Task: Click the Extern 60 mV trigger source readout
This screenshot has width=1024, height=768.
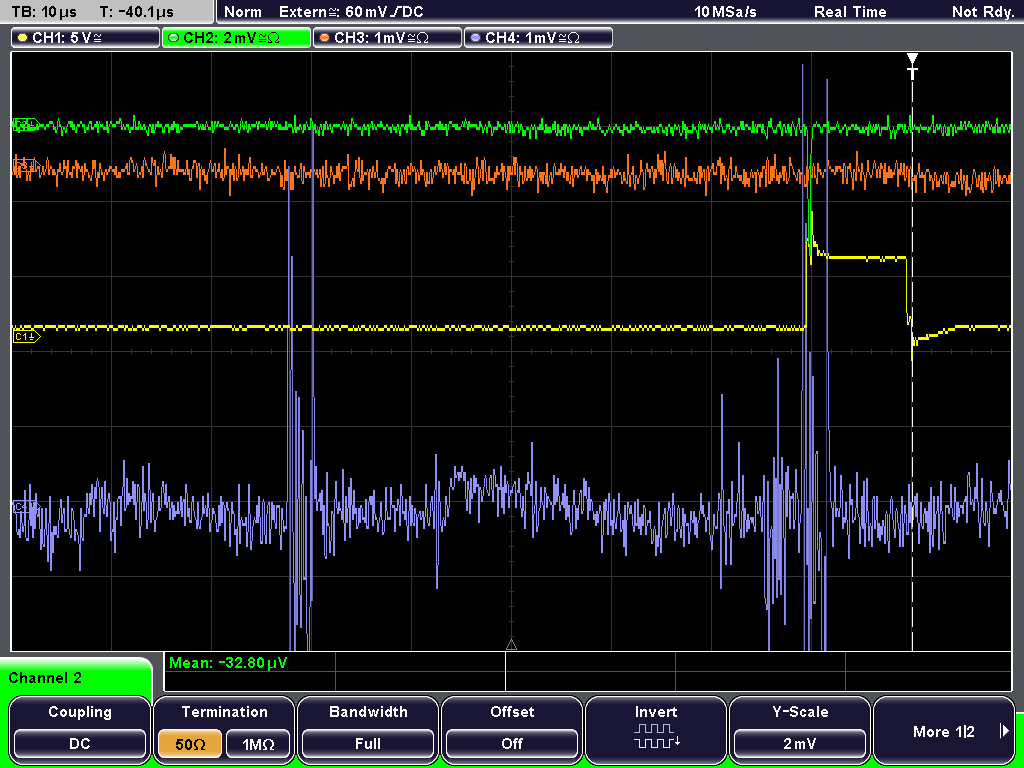Action: pos(351,12)
